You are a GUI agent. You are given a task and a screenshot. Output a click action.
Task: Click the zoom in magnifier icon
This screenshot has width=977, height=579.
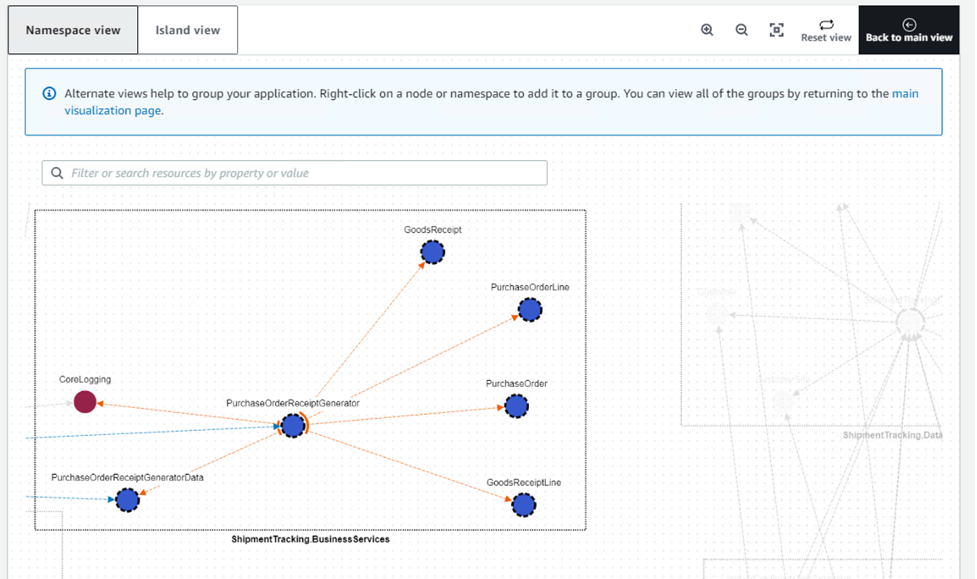click(x=707, y=30)
